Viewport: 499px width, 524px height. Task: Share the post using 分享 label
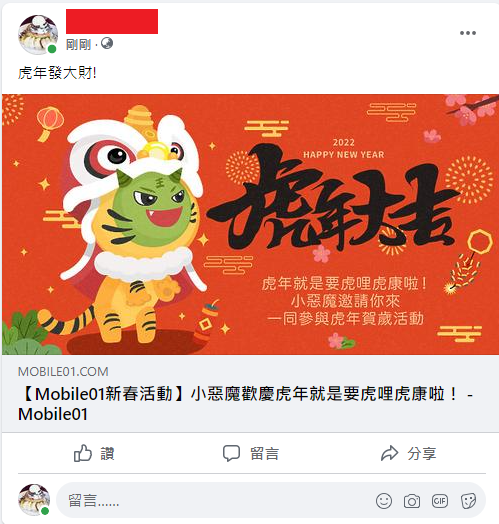[x=421, y=454]
